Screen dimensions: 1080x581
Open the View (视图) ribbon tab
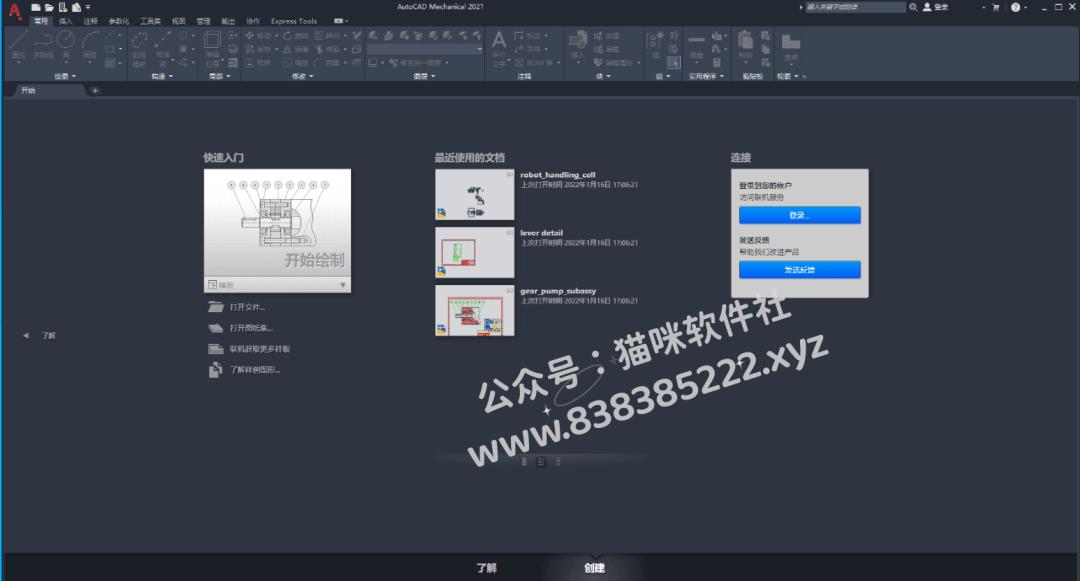click(178, 21)
